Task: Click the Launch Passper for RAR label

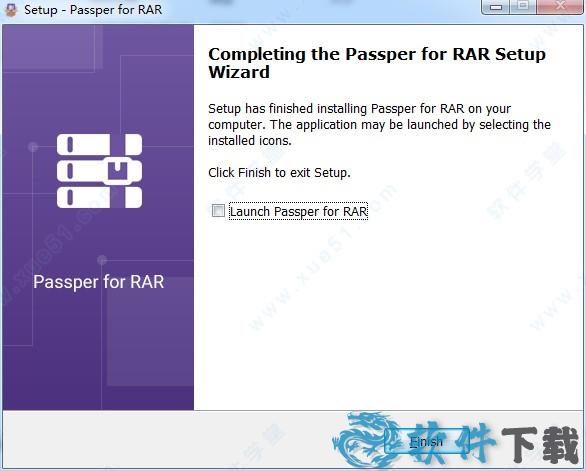Action: click(299, 211)
